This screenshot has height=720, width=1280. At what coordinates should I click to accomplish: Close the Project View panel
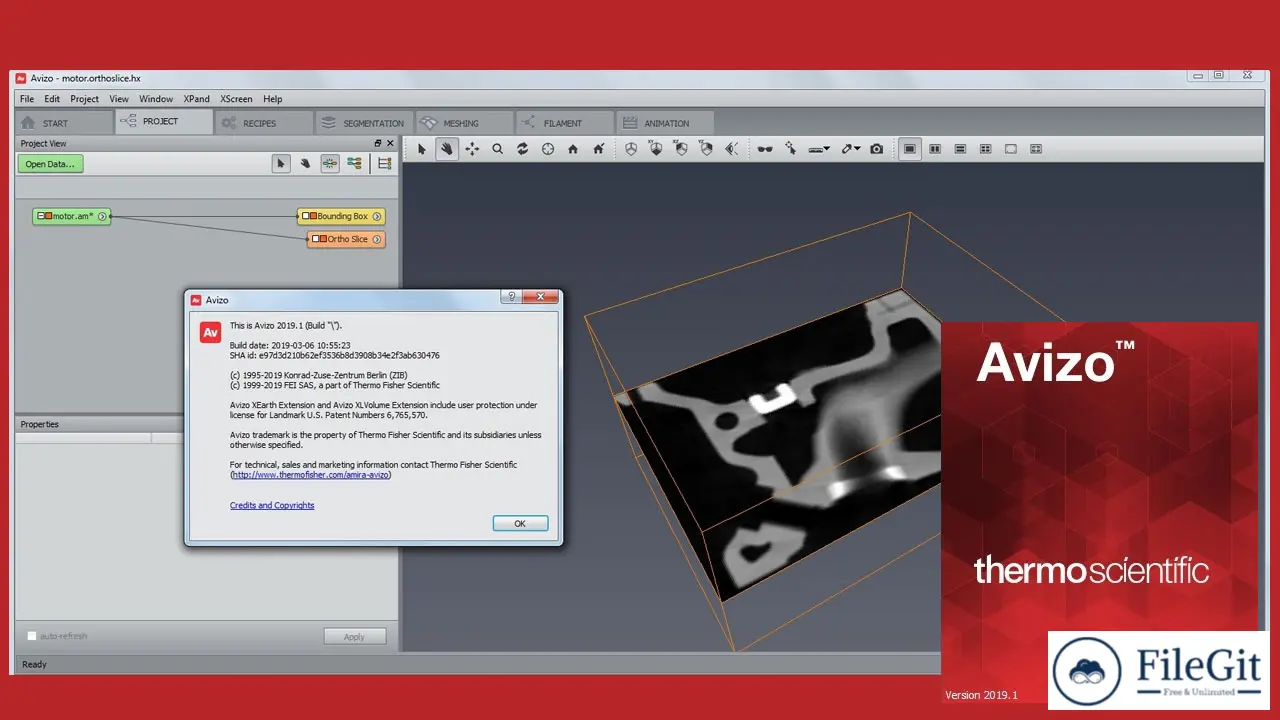390,143
